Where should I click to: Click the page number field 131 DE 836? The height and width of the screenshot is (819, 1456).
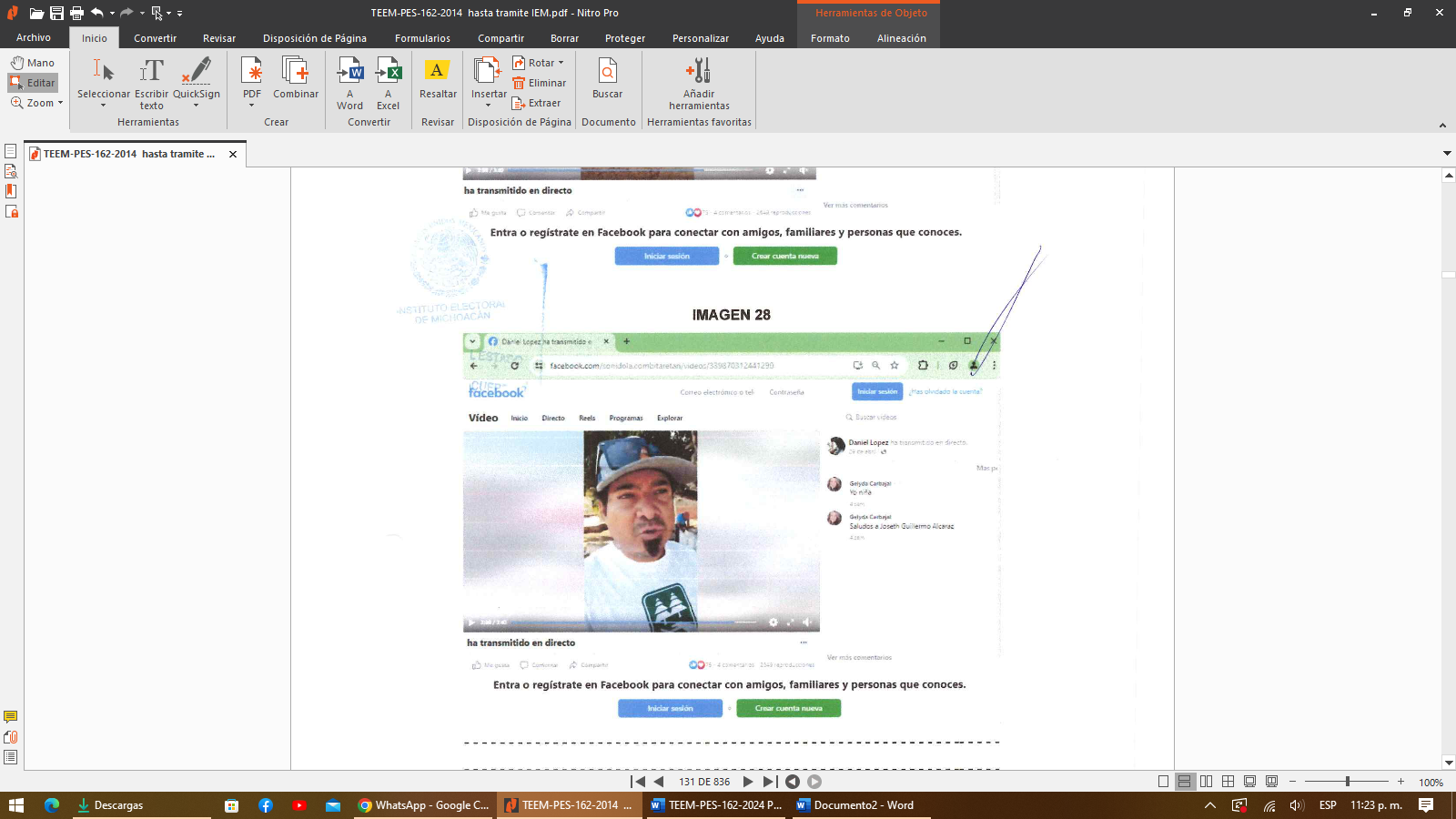(704, 782)
